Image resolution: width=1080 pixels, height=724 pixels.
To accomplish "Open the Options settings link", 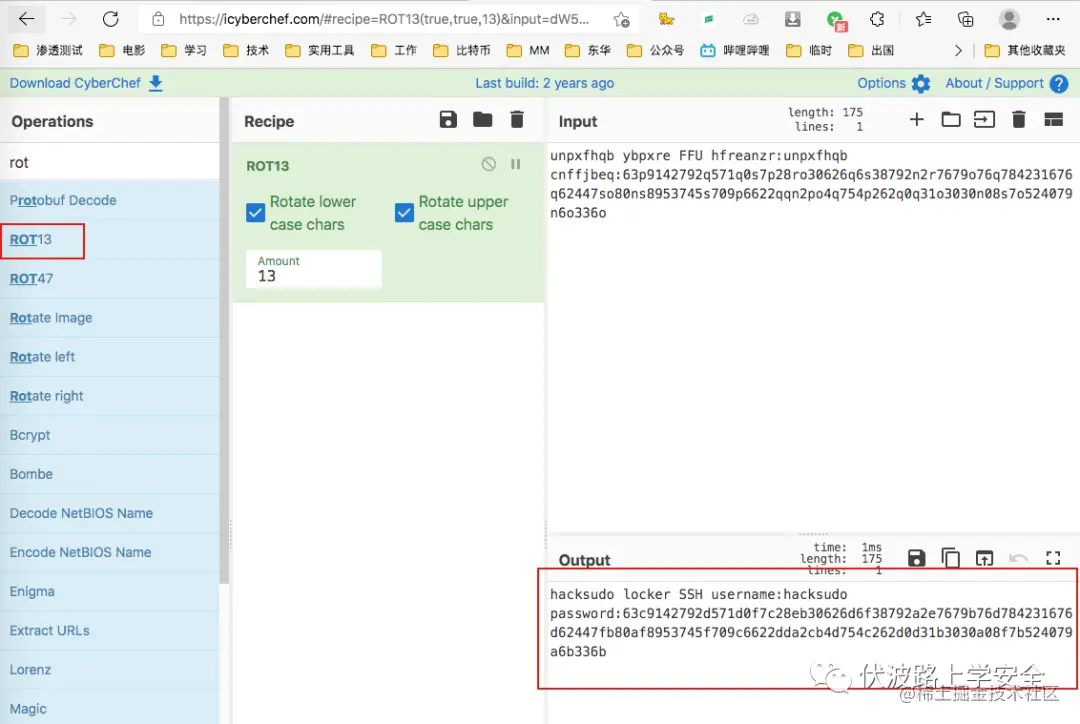I will 894,83.
